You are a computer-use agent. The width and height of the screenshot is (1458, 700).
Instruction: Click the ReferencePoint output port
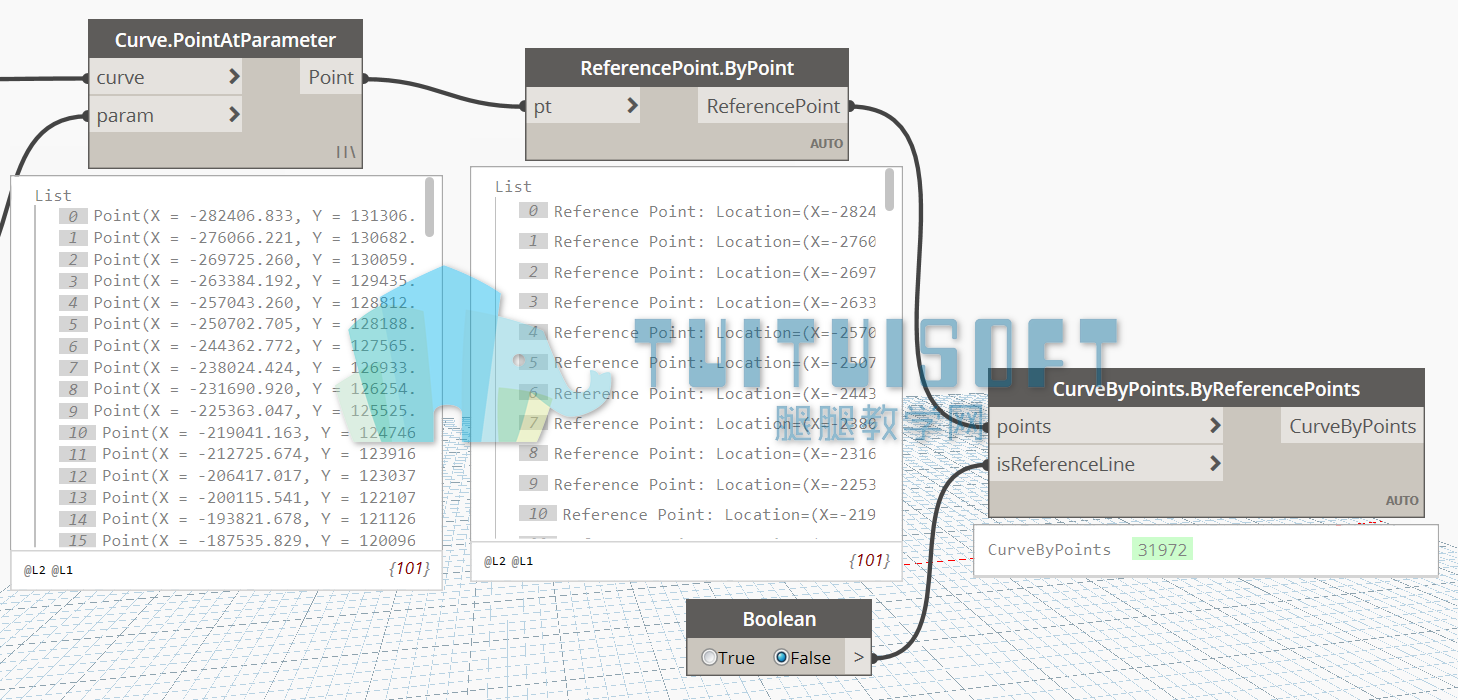point(773,105)
